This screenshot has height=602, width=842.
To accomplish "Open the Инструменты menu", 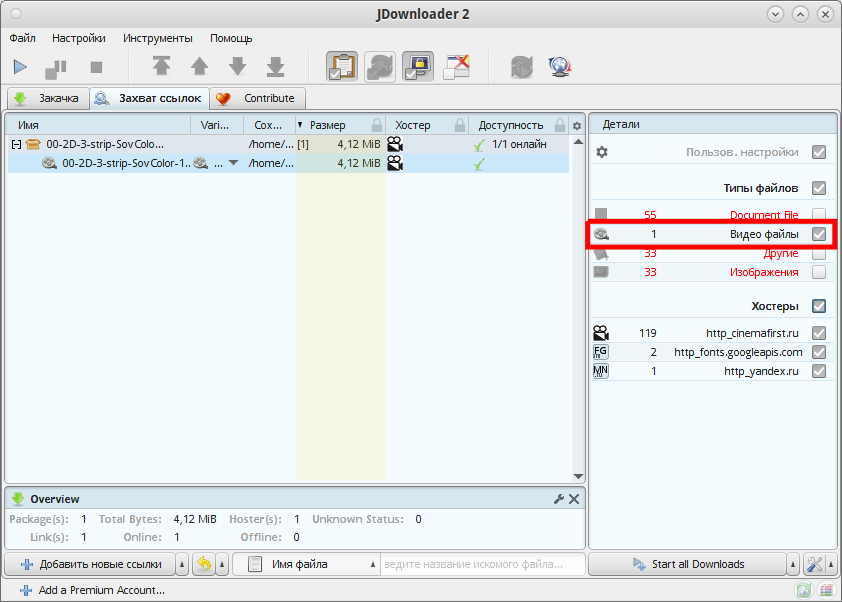I will (x=158, y=38).
